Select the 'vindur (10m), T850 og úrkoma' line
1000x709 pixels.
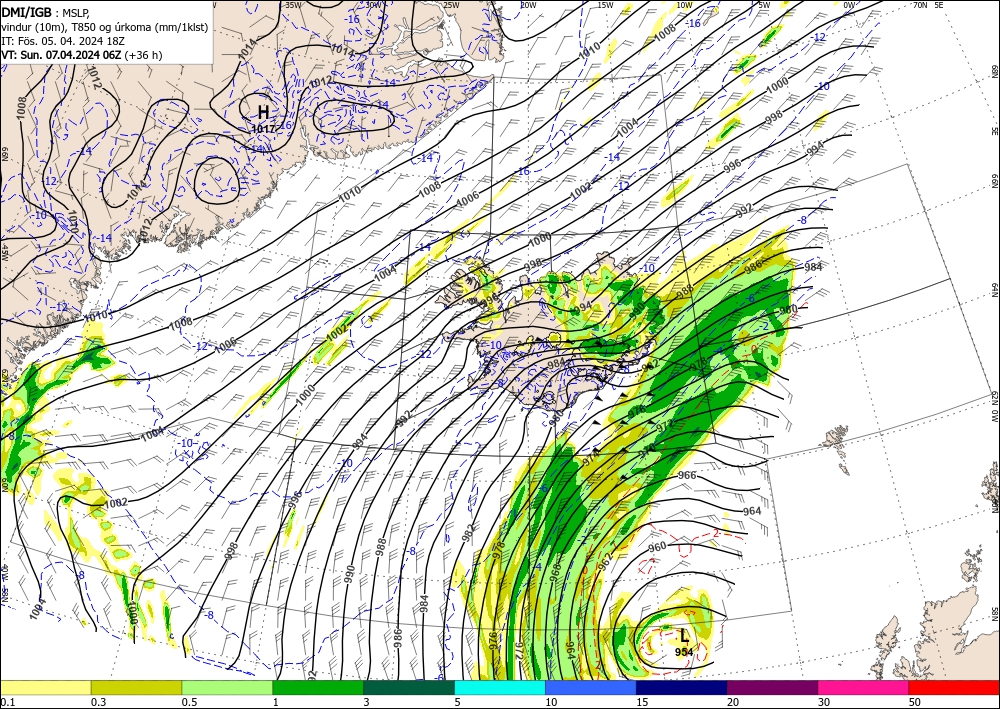[x=105, y=27]
